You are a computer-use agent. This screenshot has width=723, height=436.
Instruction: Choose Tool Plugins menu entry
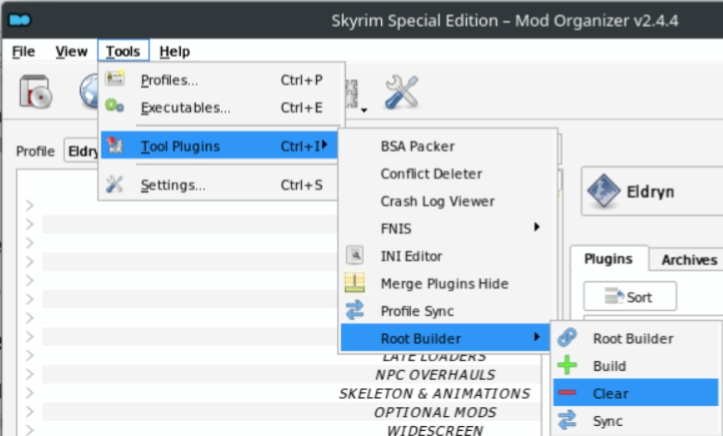pos(219,146)
